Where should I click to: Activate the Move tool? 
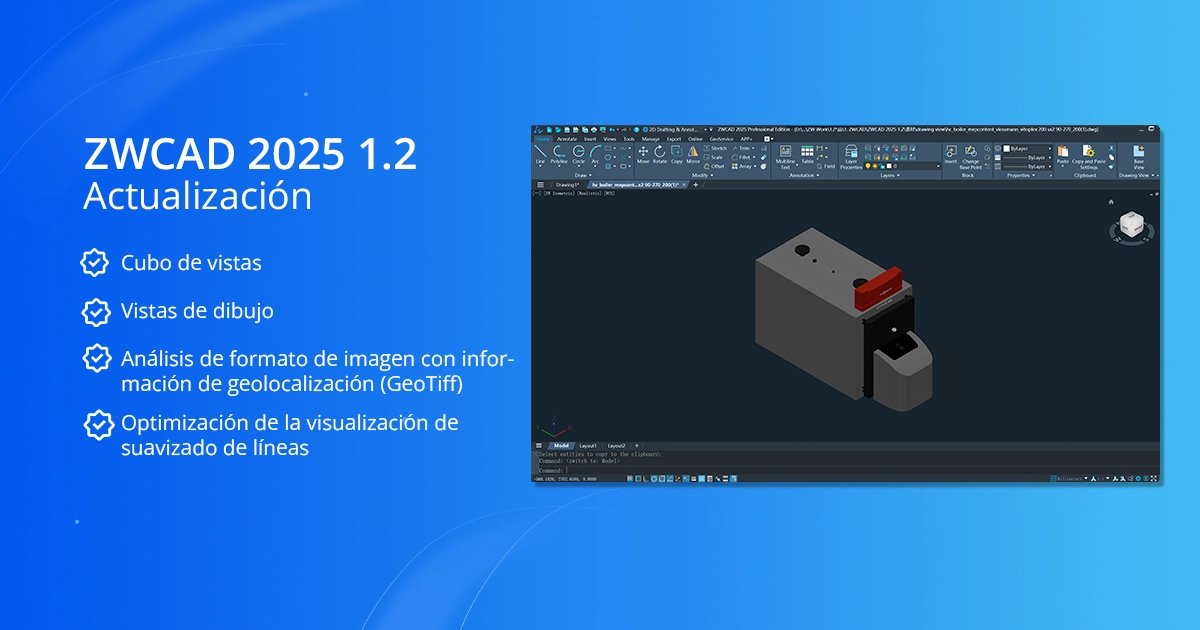point(643,153)
